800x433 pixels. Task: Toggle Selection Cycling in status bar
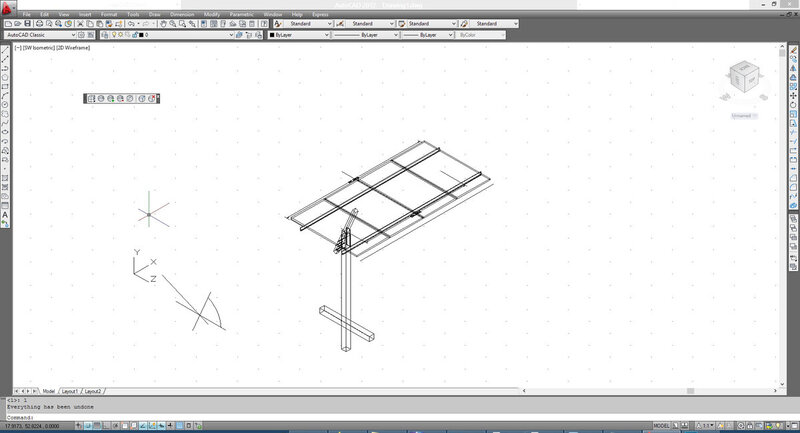pyautogui.click(x=198, y=426)
